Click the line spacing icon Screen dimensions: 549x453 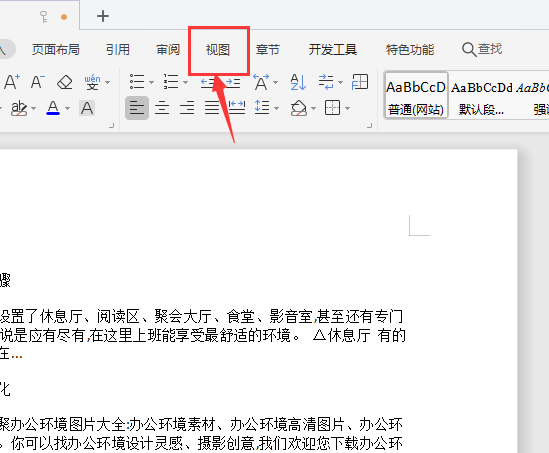[x=262, y=108]
